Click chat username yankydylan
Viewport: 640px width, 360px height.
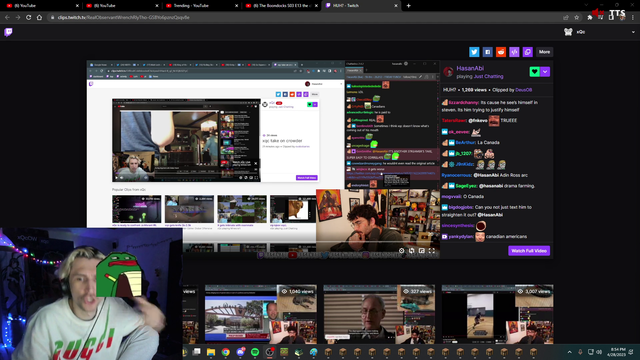pyautogui.click(x=461, y=237)
